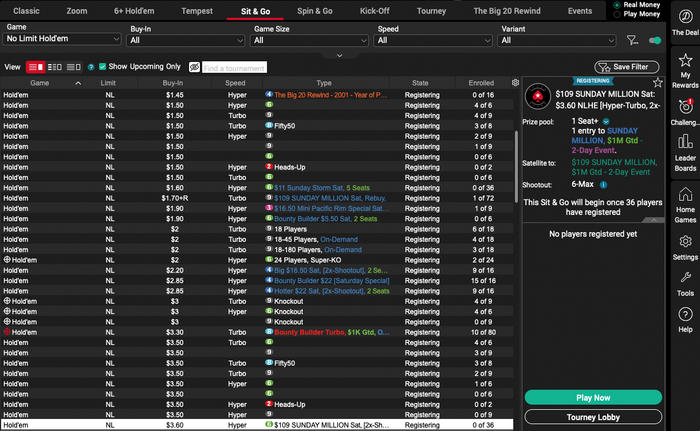Favorite the tournament with star icon
The height and width of the screenshot is (431, 700).
[x=657, y=82]
